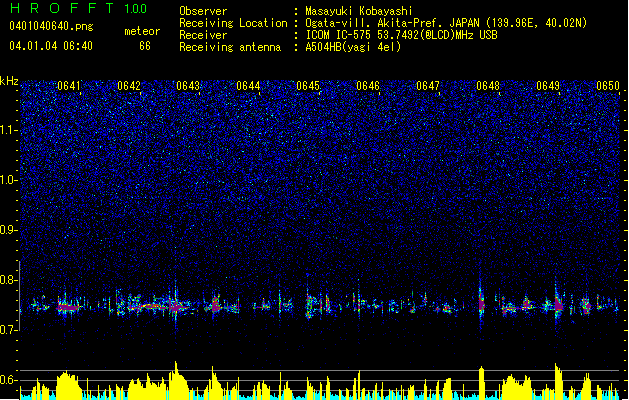The image size is (629, 400).
Task: Click the 0.8 kHz axis label
Action: point(9,280)
